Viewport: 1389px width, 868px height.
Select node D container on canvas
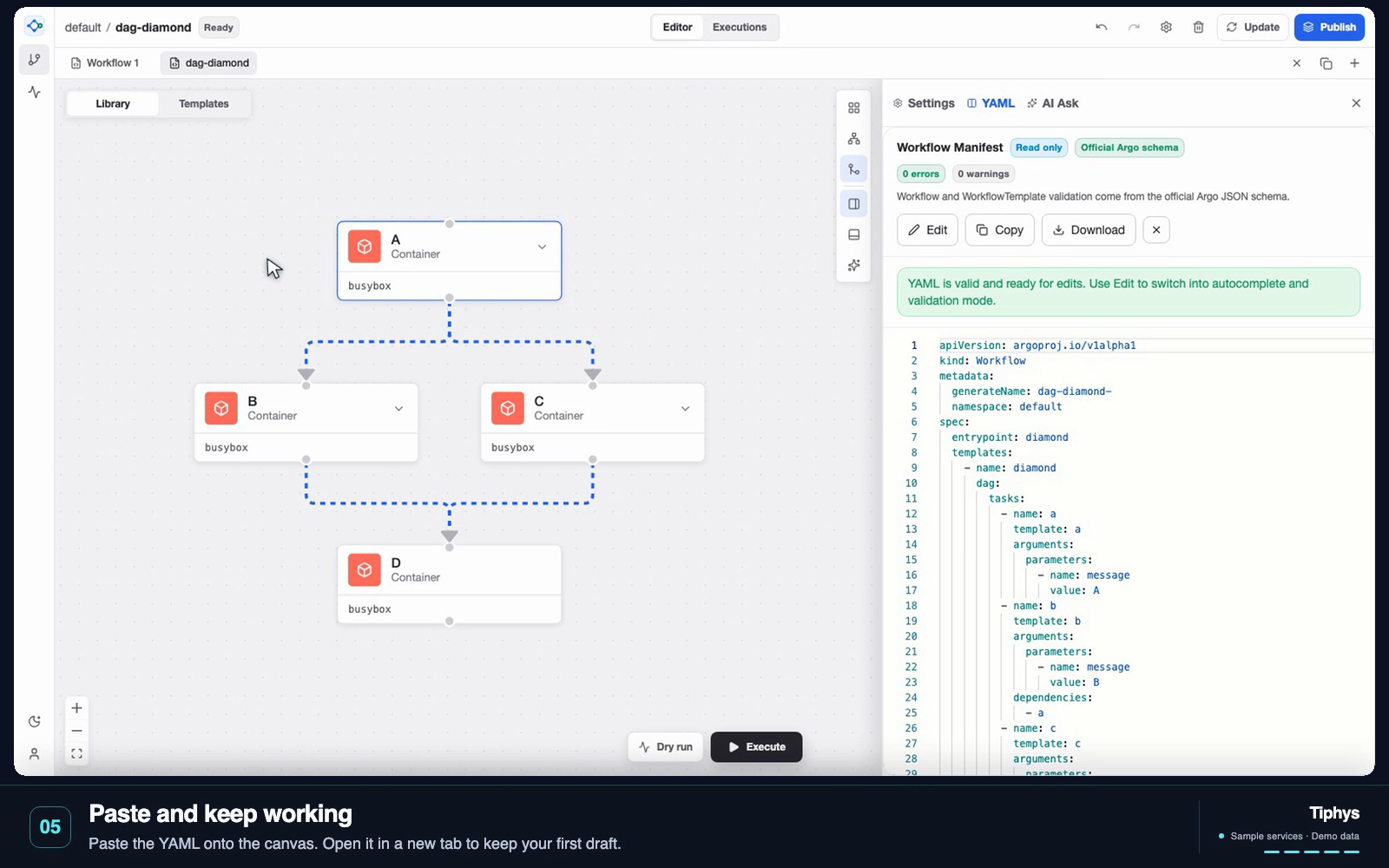pyautogui.click(x=450, y=584)
